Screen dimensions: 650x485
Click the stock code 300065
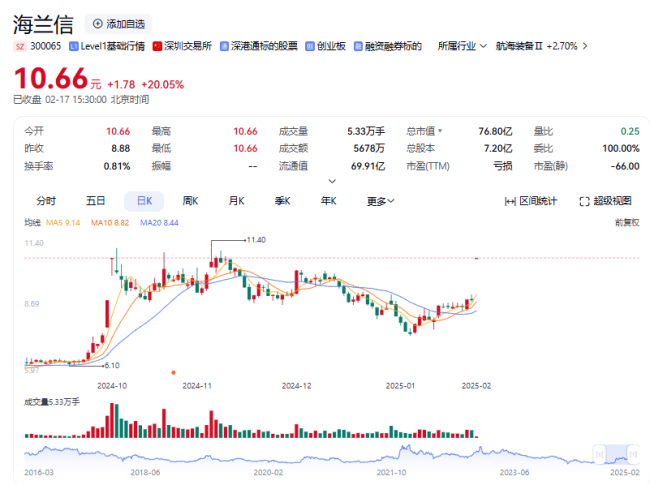coord(46,46)
